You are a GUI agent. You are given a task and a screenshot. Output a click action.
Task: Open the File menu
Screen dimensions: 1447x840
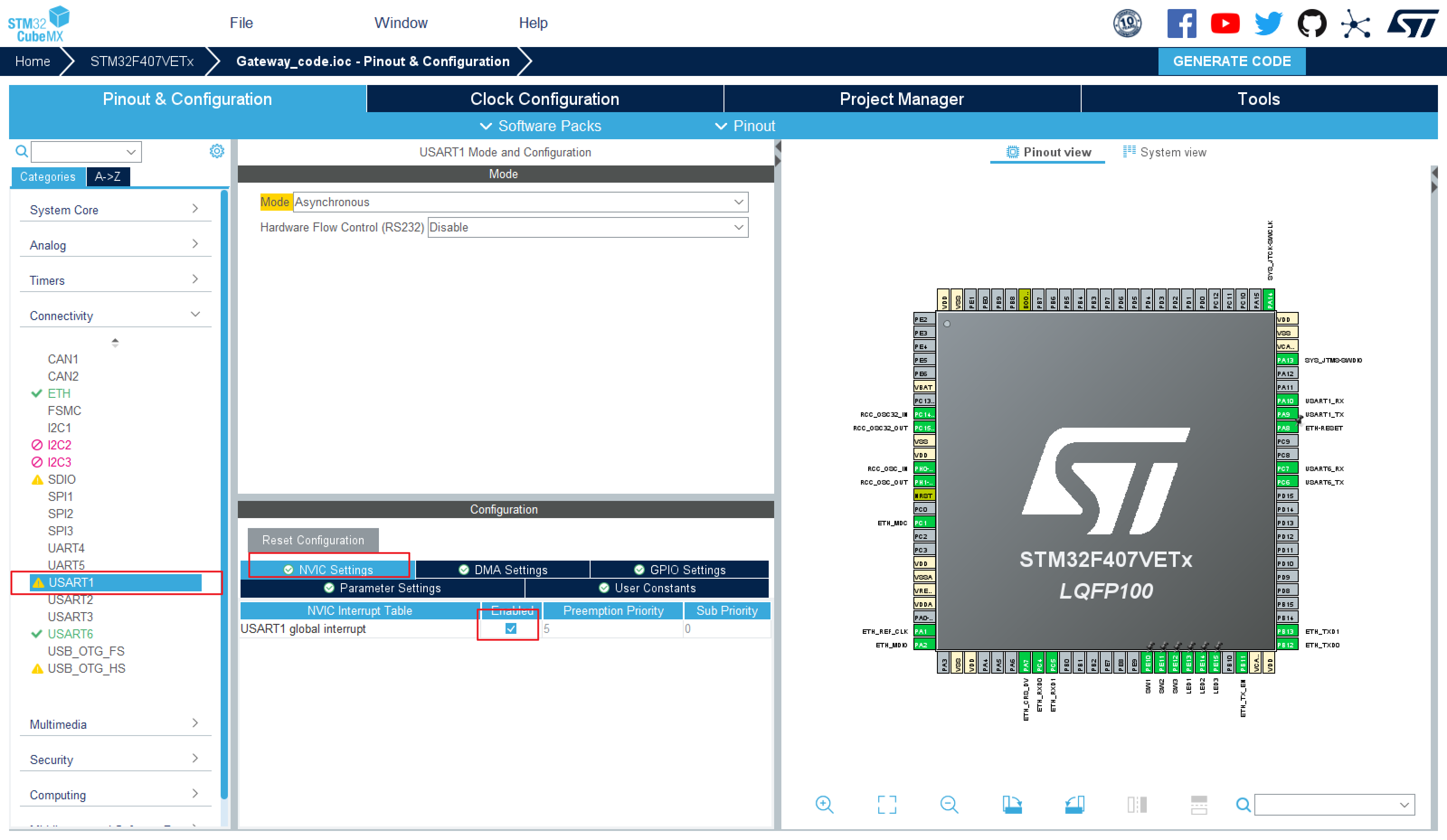click(241, 23)
